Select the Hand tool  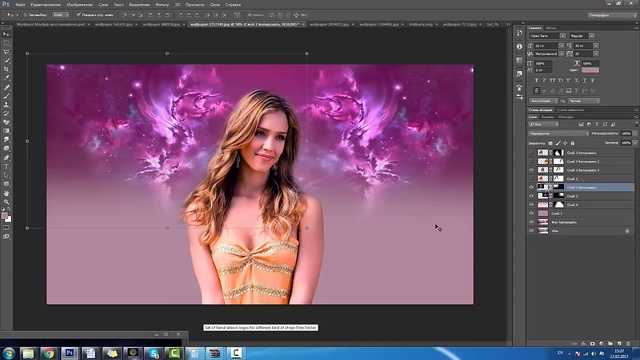pos(6,193)
